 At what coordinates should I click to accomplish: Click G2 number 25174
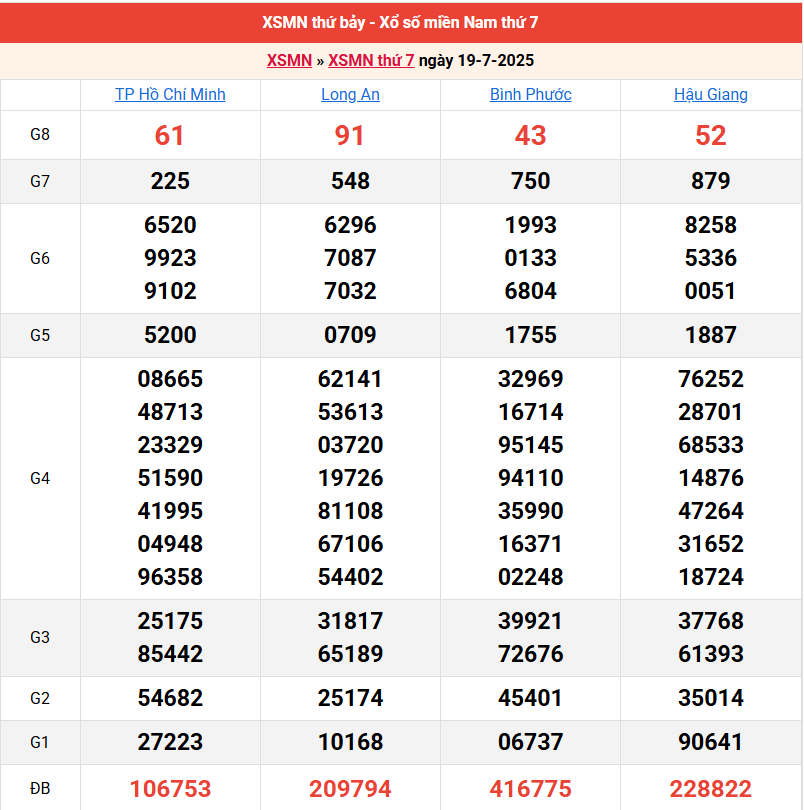[x=350, y=698]
